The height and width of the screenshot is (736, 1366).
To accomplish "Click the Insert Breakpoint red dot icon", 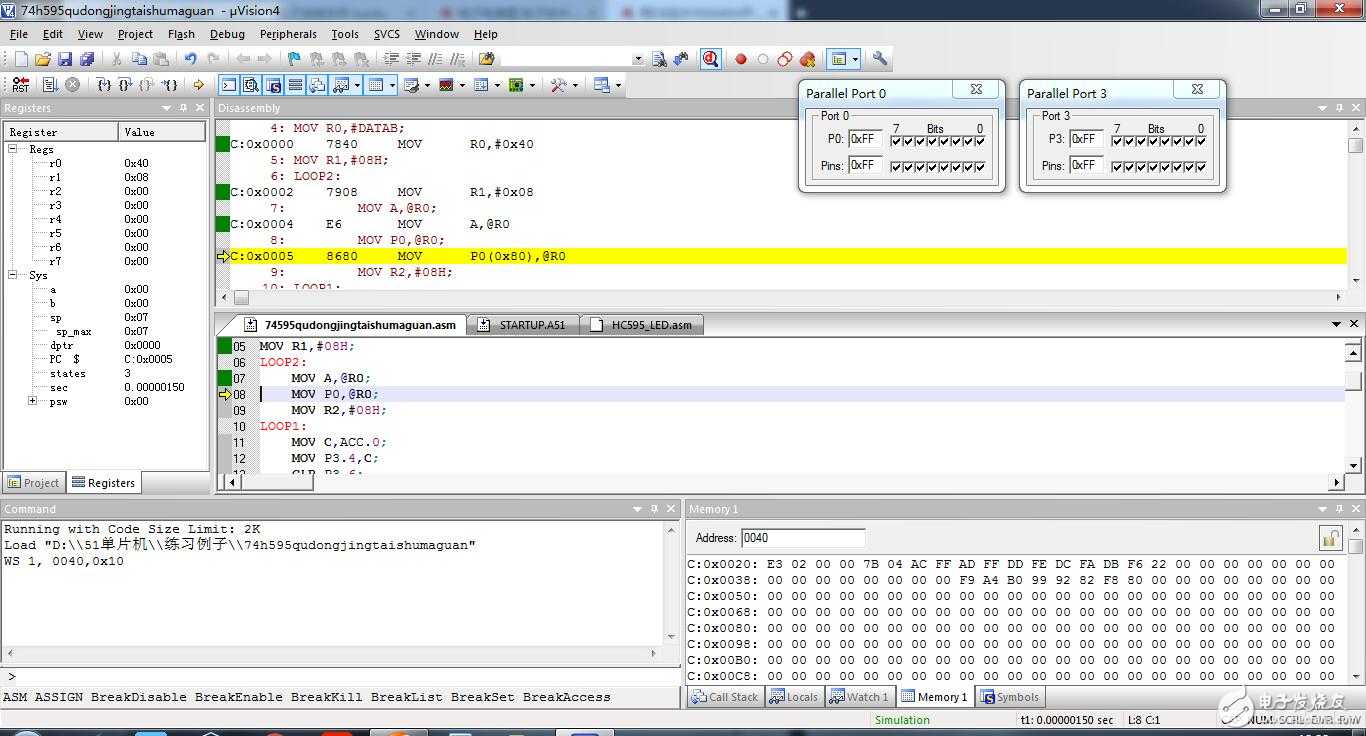I will pos(741,59).
